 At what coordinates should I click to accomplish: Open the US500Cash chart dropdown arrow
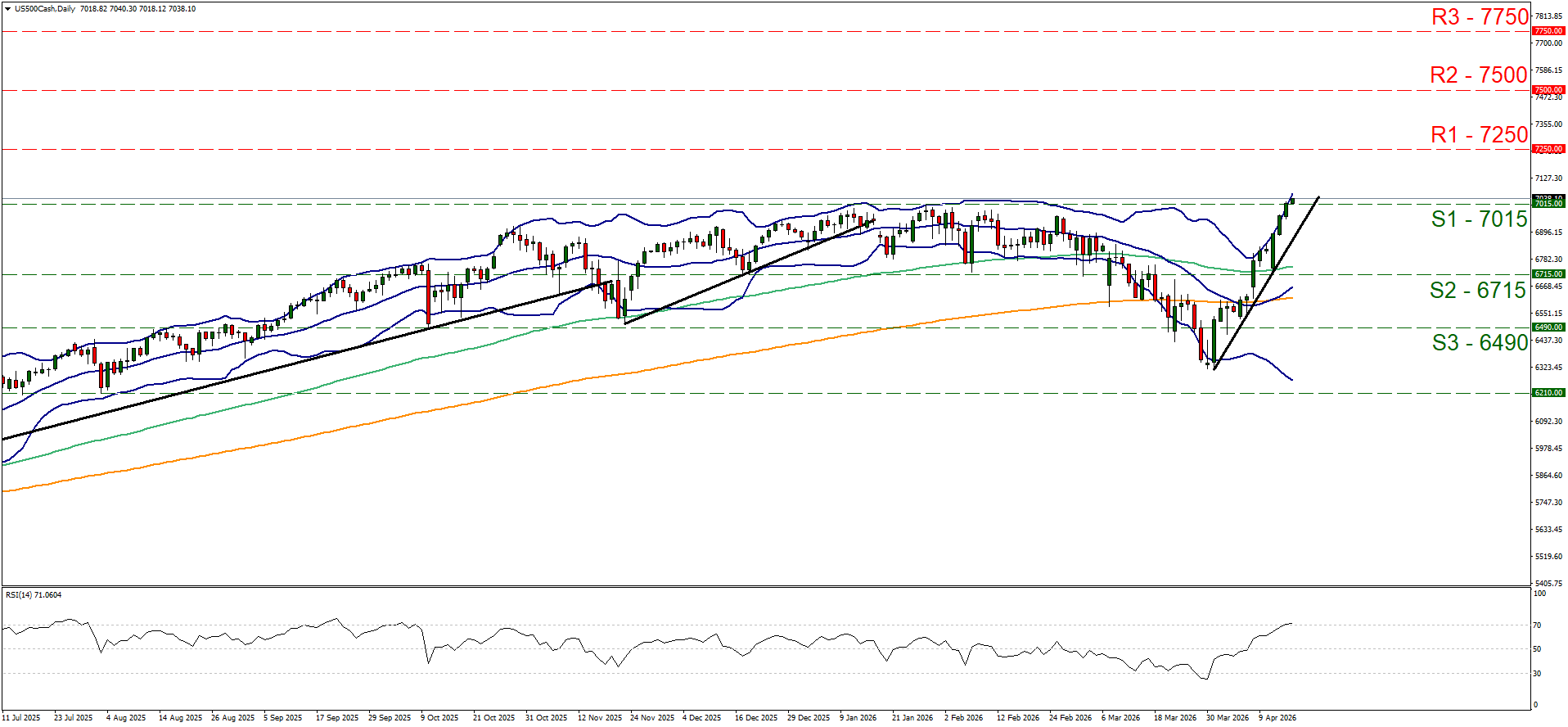(x=7, y=9)
